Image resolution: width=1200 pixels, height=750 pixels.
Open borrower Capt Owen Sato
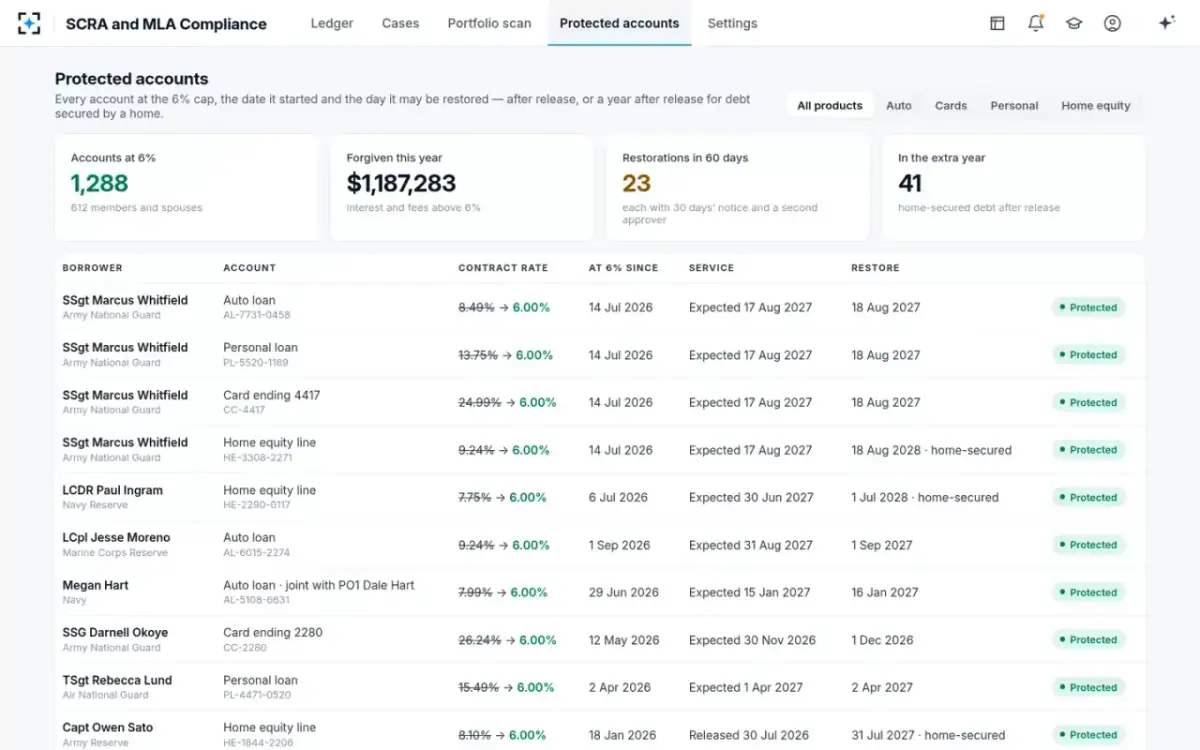107,728
